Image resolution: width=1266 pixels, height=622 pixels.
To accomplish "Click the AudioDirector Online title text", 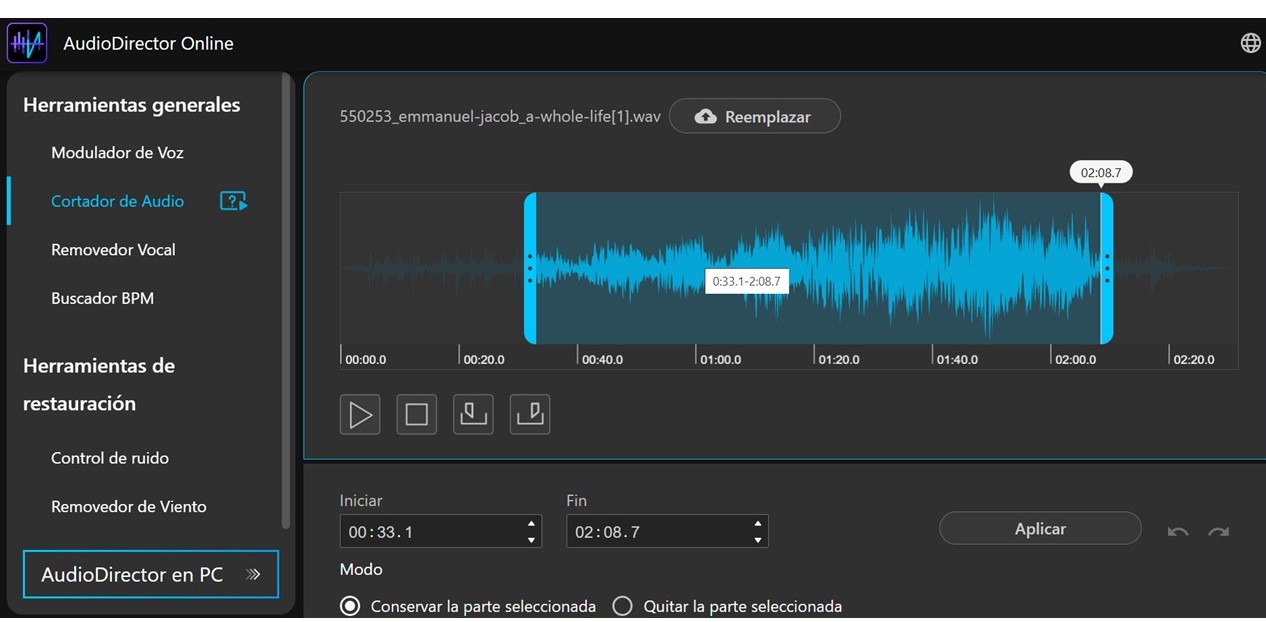I will 148,43.
